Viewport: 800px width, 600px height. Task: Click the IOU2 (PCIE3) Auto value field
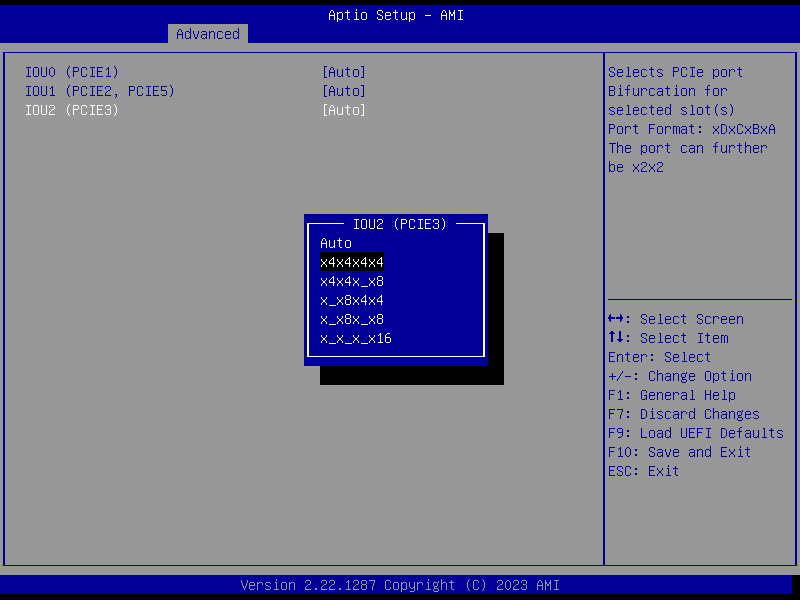coord(343,110)
